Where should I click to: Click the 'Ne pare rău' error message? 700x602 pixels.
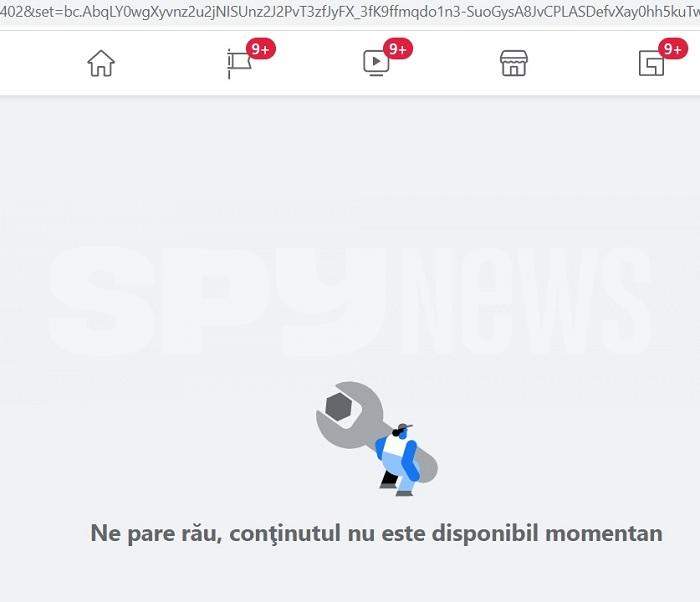click(376, 533)
